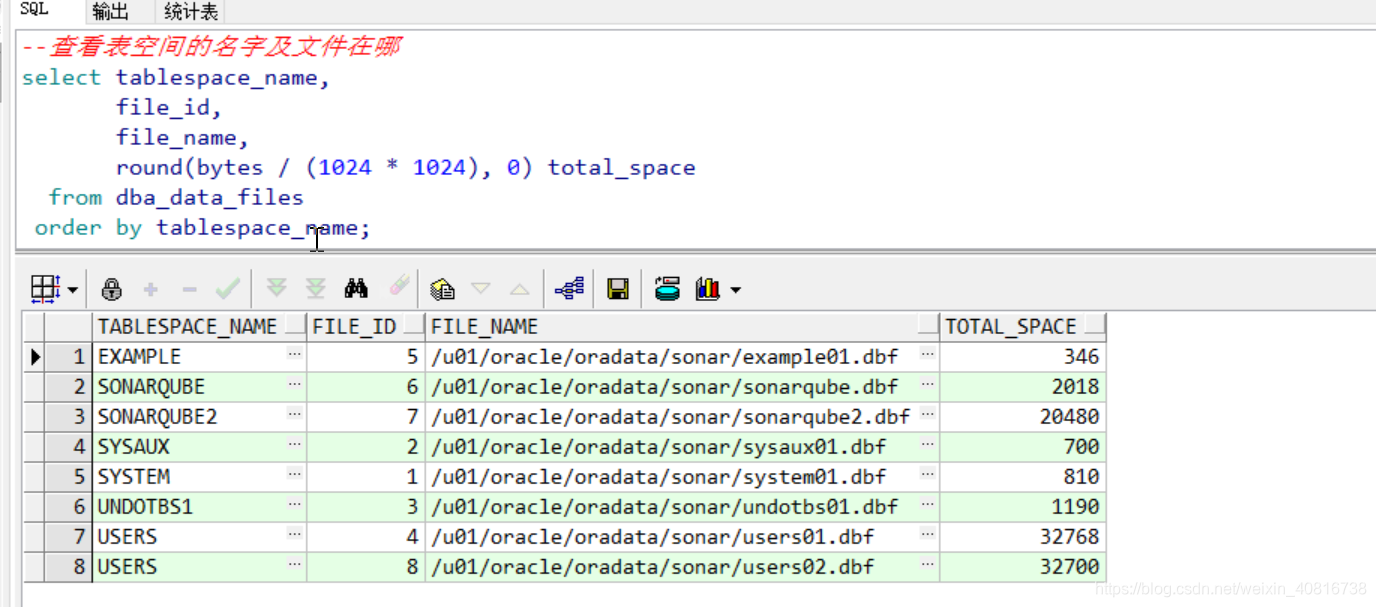Image resolution: width=1376 pixels, height=607 pixels.
Task: Click the delete record minus icon
Action: click(x=189, y=289)
